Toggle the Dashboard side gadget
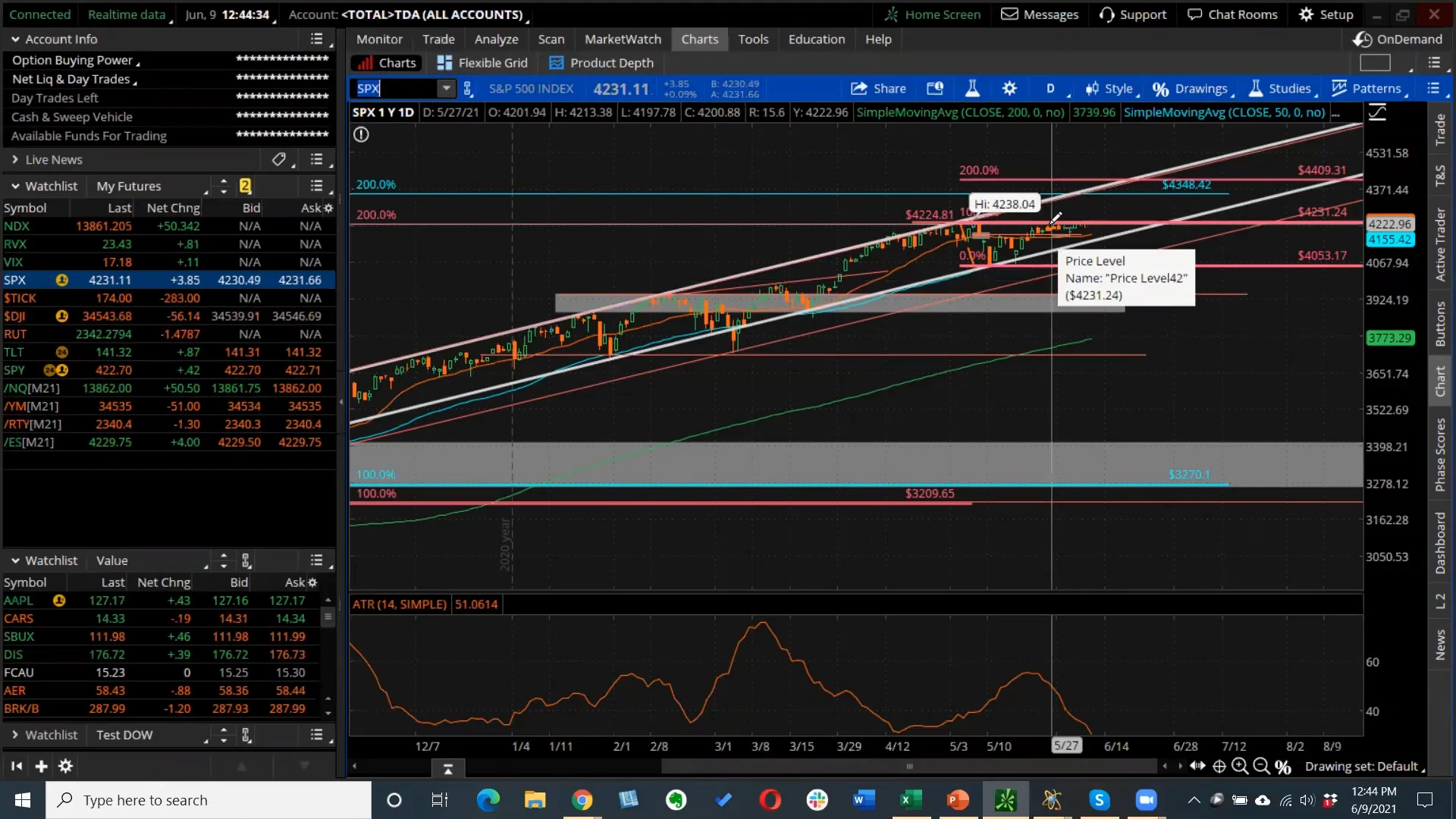Screen dimensions: 1456x819 (x=1440, y=543)
